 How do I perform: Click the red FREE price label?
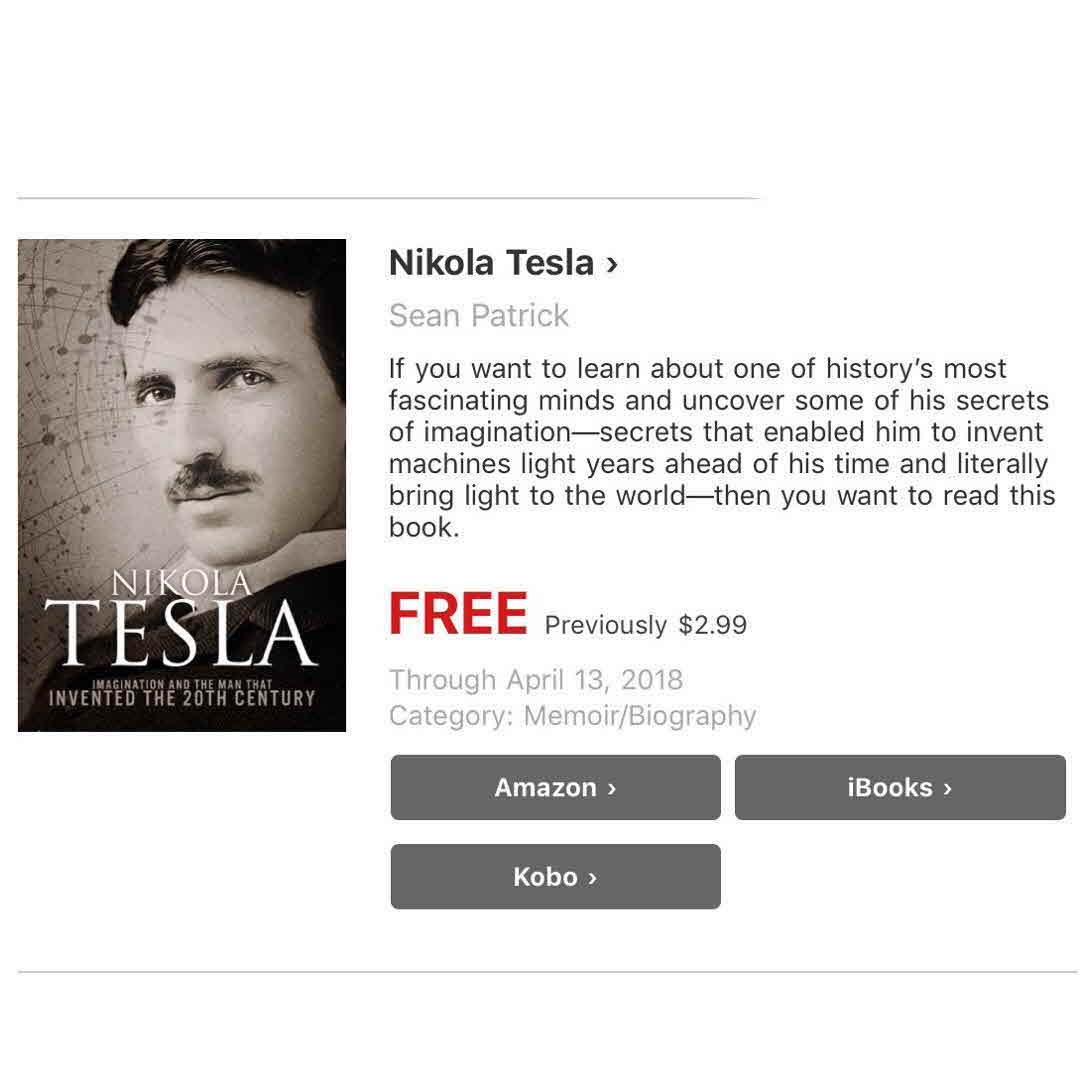[457, 614]
